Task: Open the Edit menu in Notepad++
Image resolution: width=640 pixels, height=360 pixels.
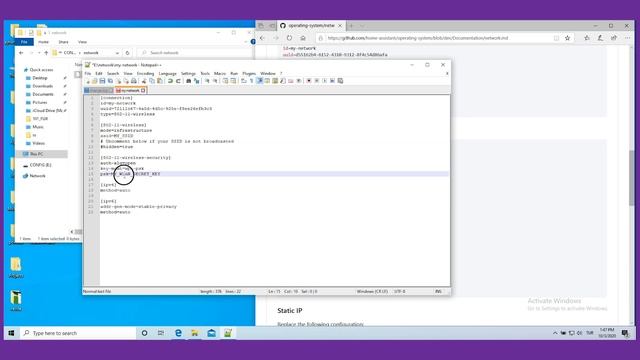Action: [x=99, y=73]
